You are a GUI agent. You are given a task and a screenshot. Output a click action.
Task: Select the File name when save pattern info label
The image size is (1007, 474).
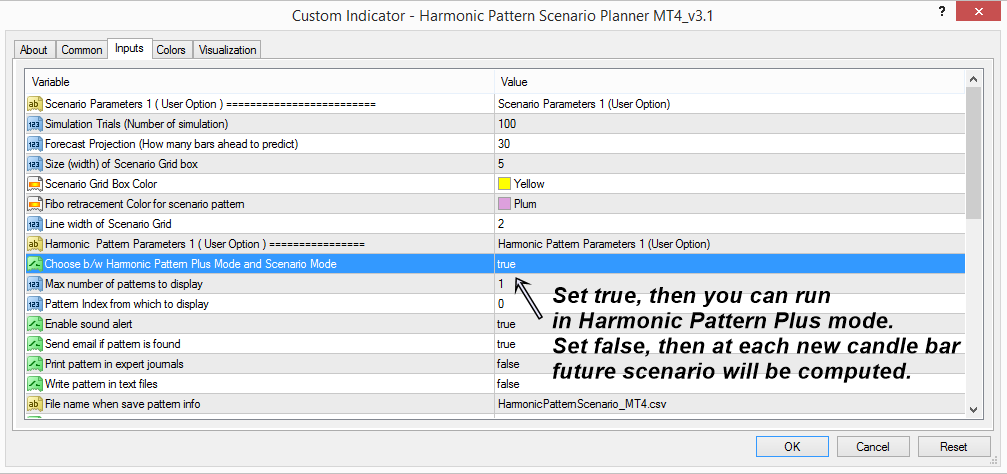tap(122, 404)
